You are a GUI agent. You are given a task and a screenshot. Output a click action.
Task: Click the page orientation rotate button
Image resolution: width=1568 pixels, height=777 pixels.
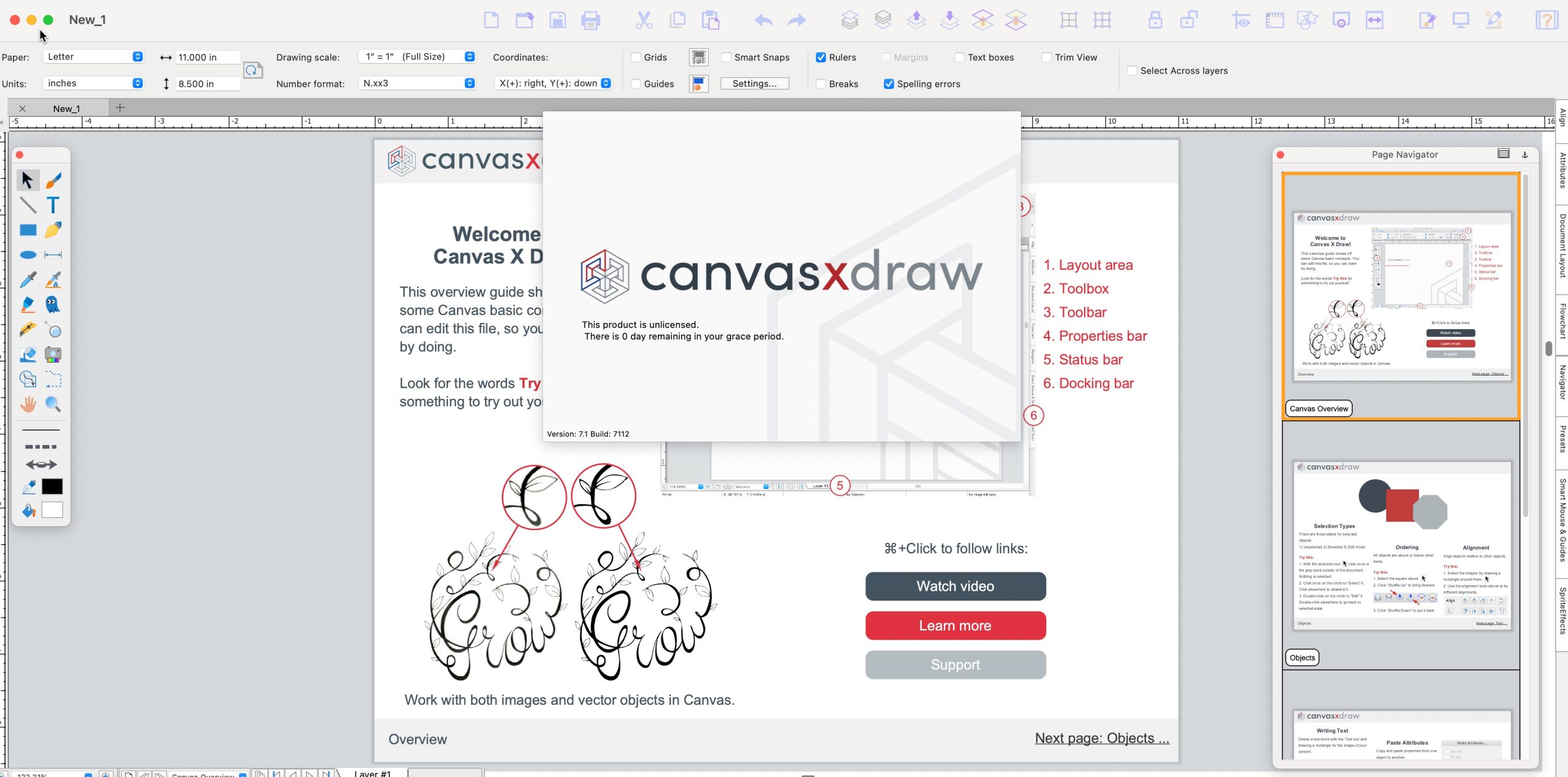click(x=253, y=70)
